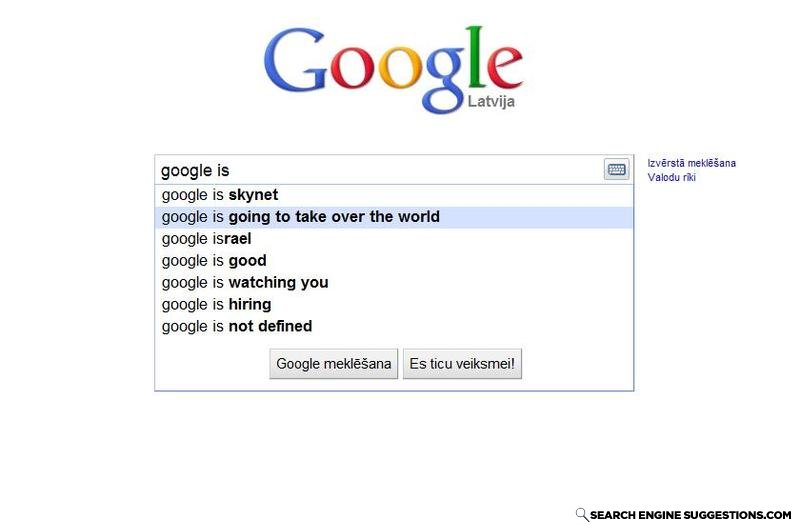The width and height of the screenshot is (800, 526).
Task: Pick the "google is good" suggestion
Action: [394, 261]
